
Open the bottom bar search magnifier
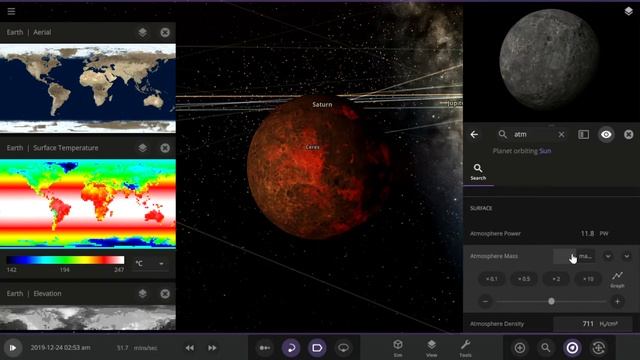pos(546,348)
